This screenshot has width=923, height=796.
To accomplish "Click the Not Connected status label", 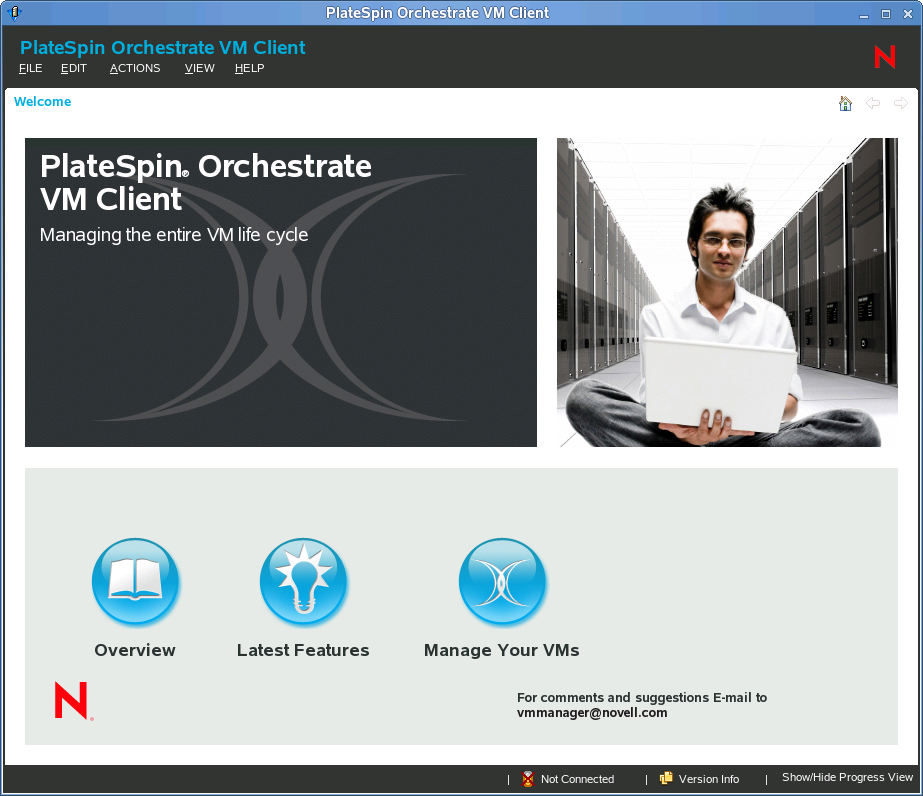I will [577, 779].
